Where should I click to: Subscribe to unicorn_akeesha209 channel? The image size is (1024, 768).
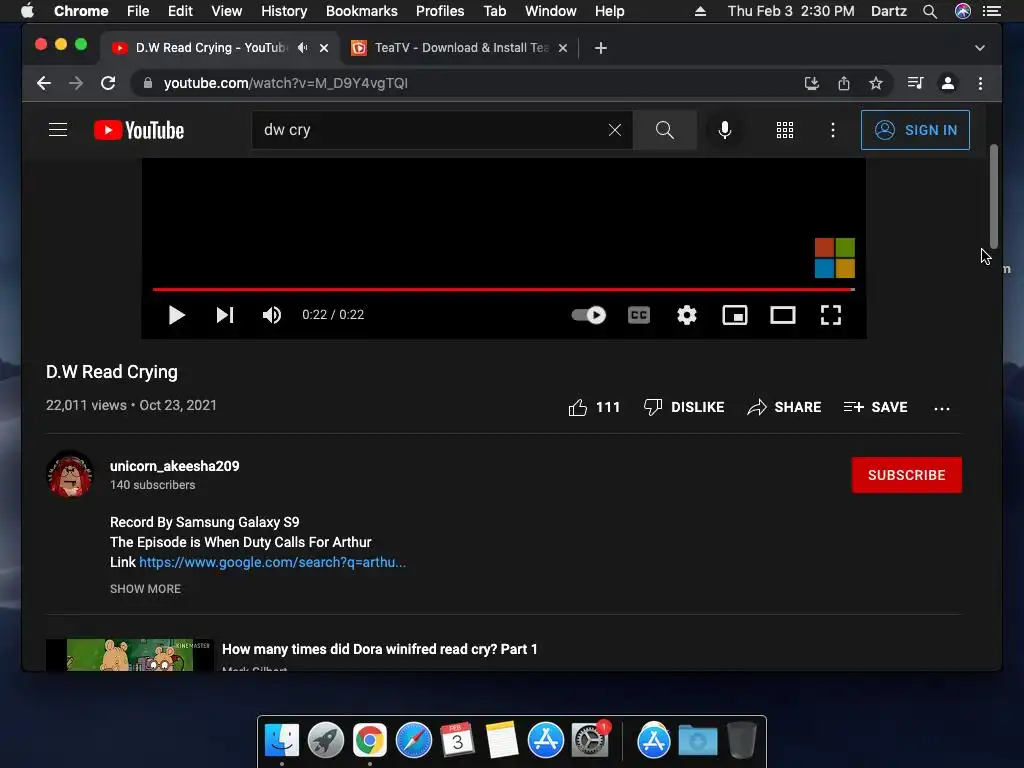click(x=906, y=475)
